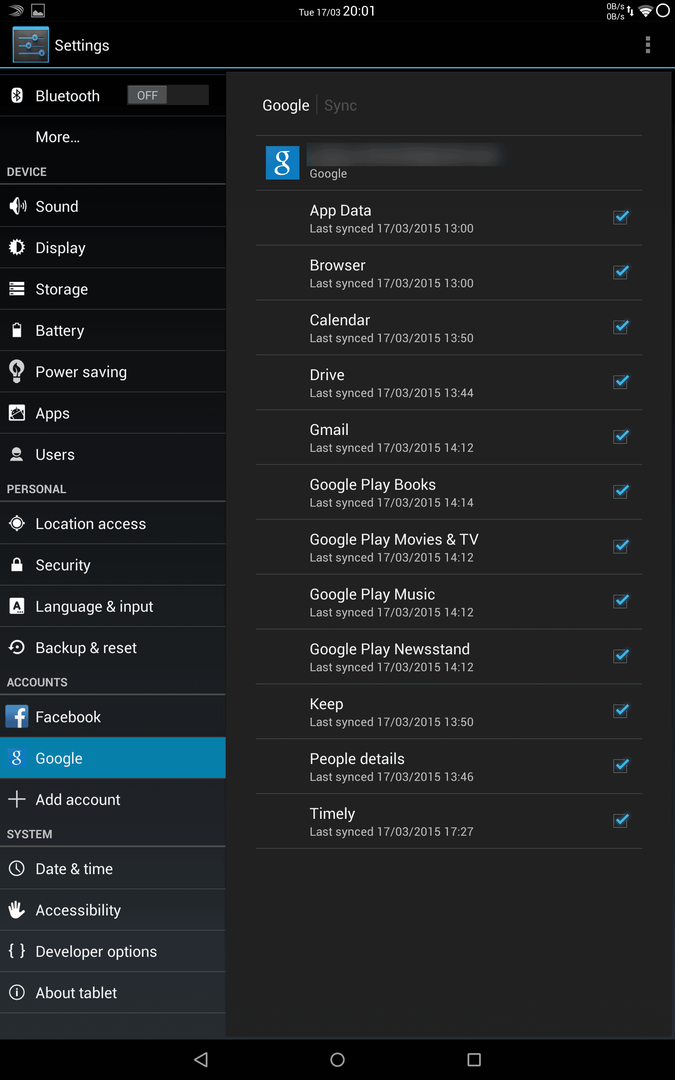Go back via Google breadcrumb title

(x=285, y=105)
